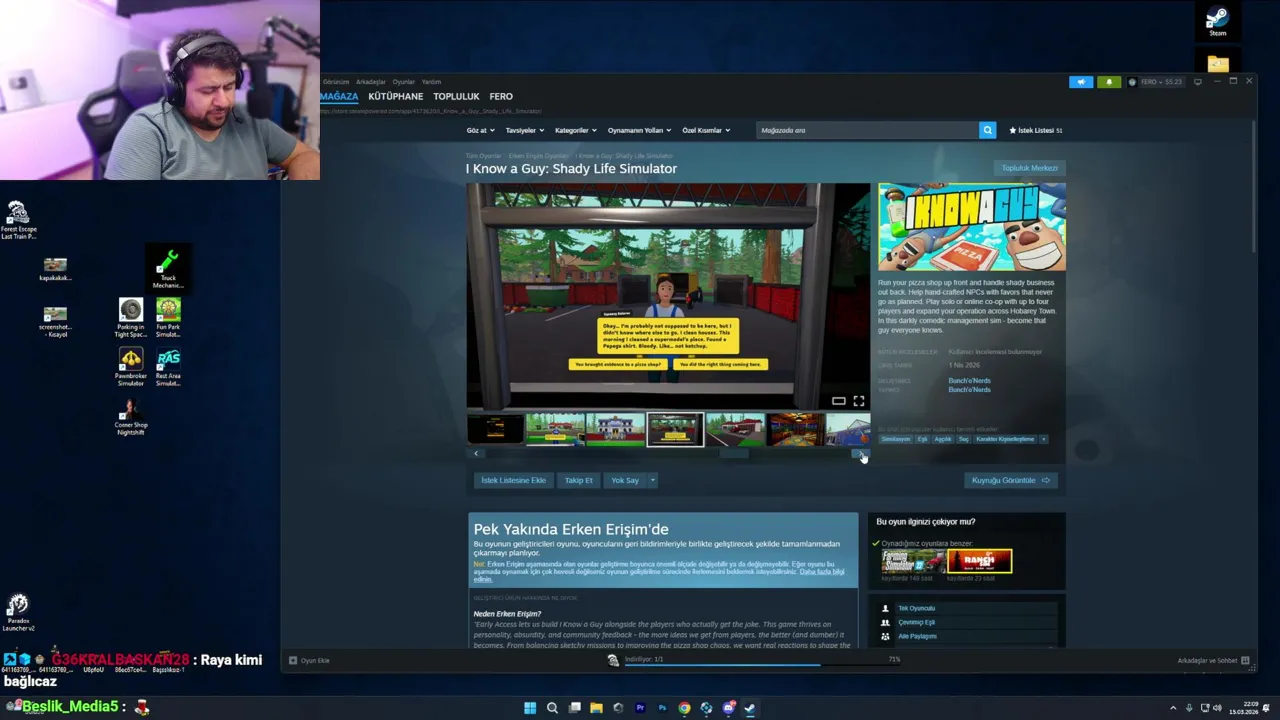Switch to the MAĞAZA tab

click(339, 97)
